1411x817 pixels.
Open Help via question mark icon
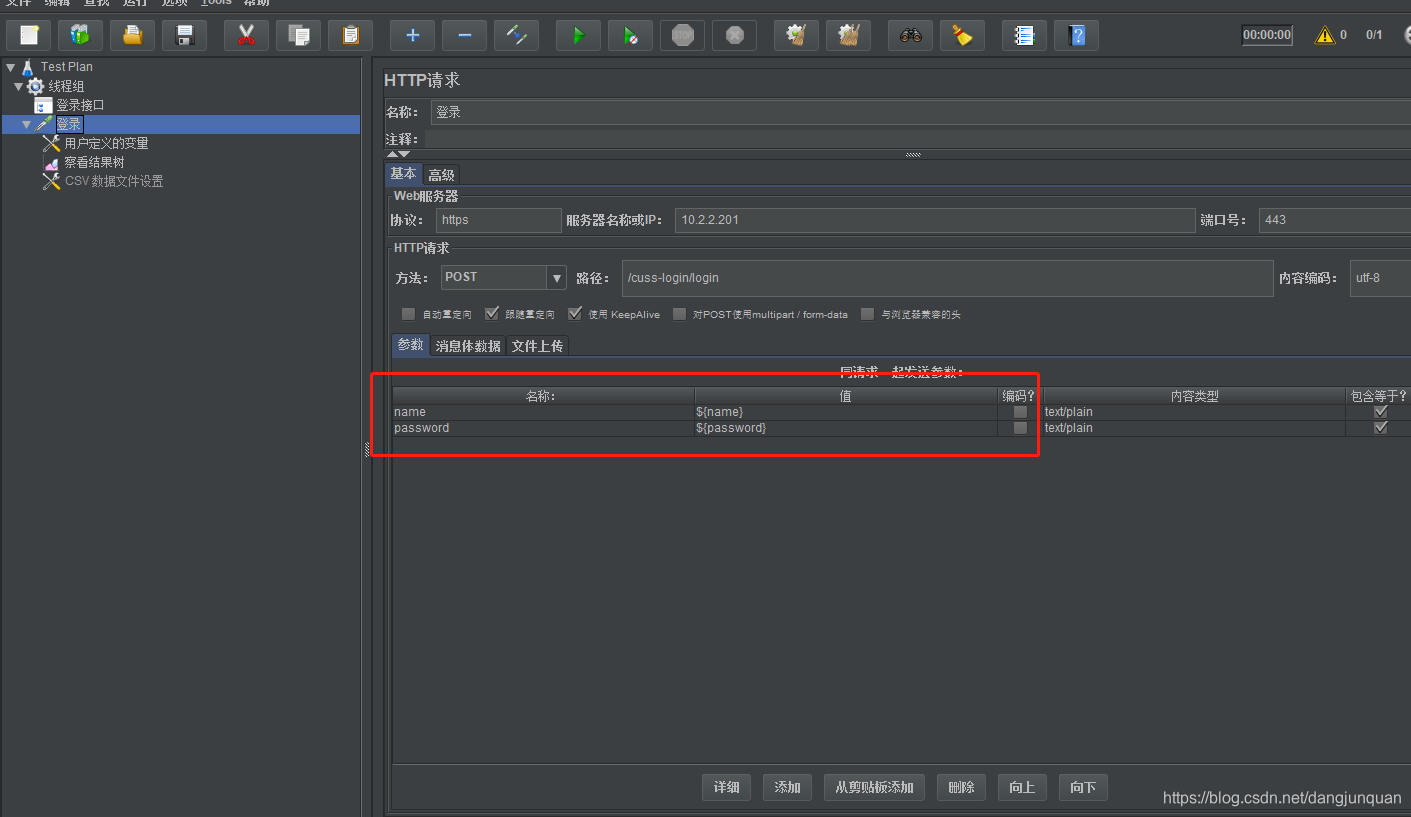pos(1076,35)
